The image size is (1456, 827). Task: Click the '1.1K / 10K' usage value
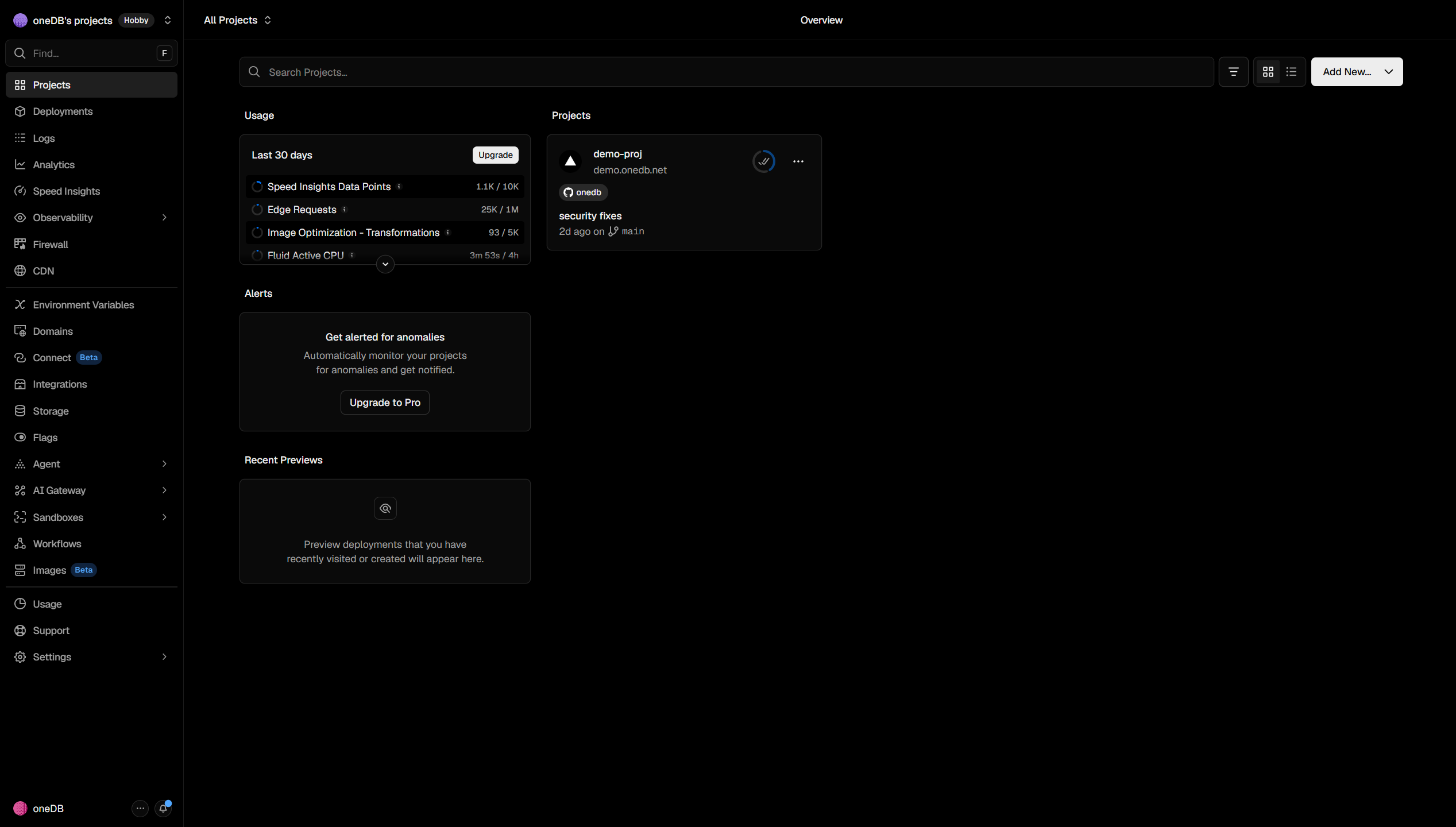[x=497, y=187]
